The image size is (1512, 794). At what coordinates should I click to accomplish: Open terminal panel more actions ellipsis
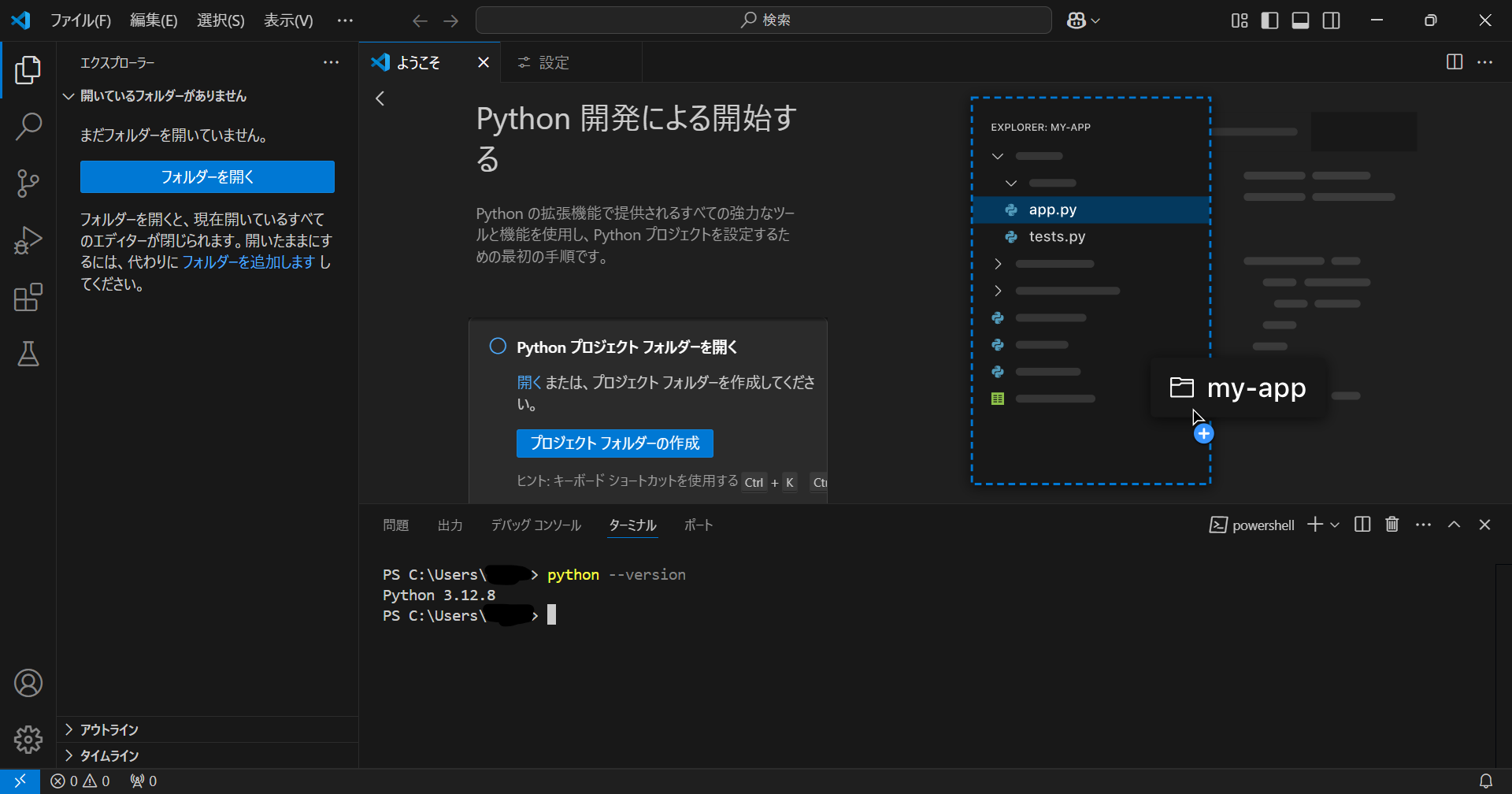click(x=1423, y=525)
